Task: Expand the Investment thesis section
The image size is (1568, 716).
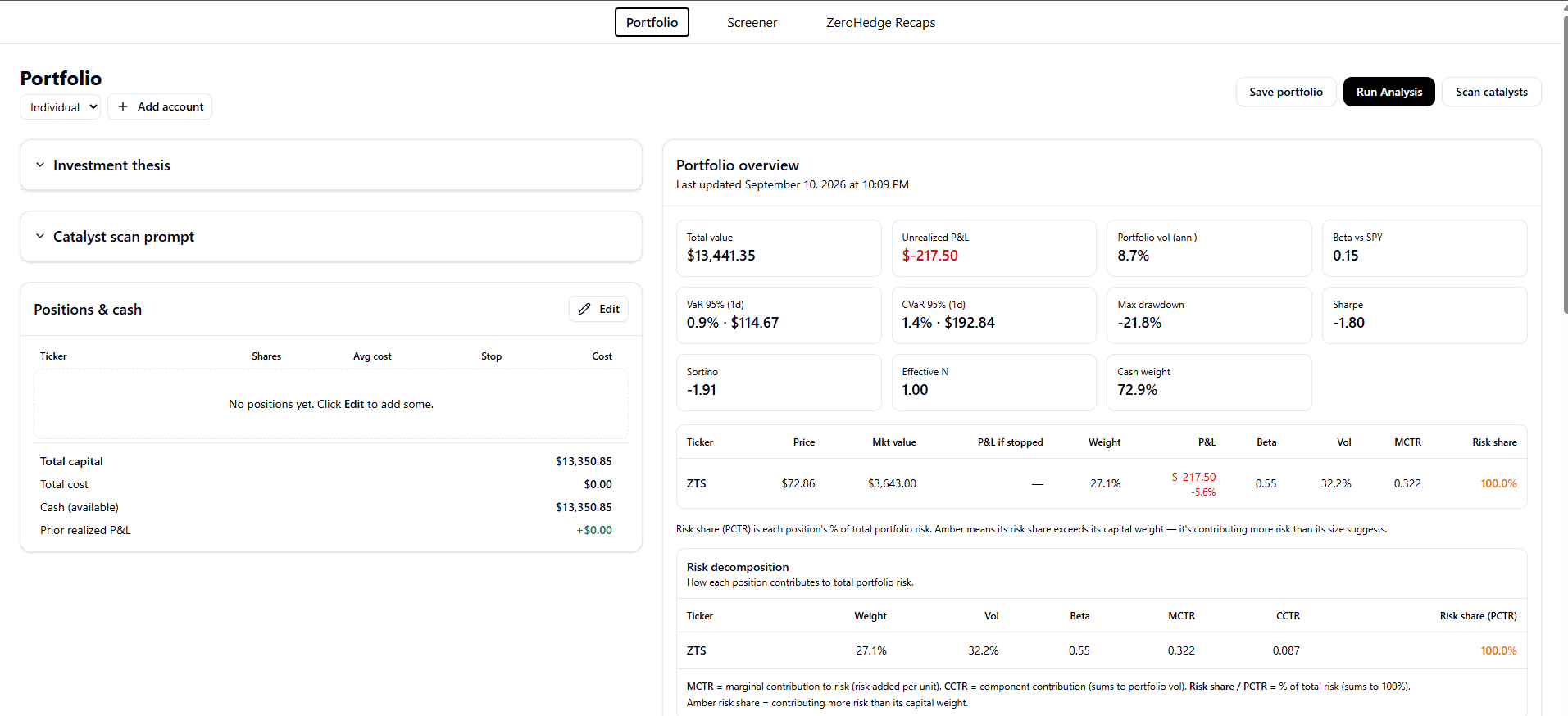Action: point(331,165)
